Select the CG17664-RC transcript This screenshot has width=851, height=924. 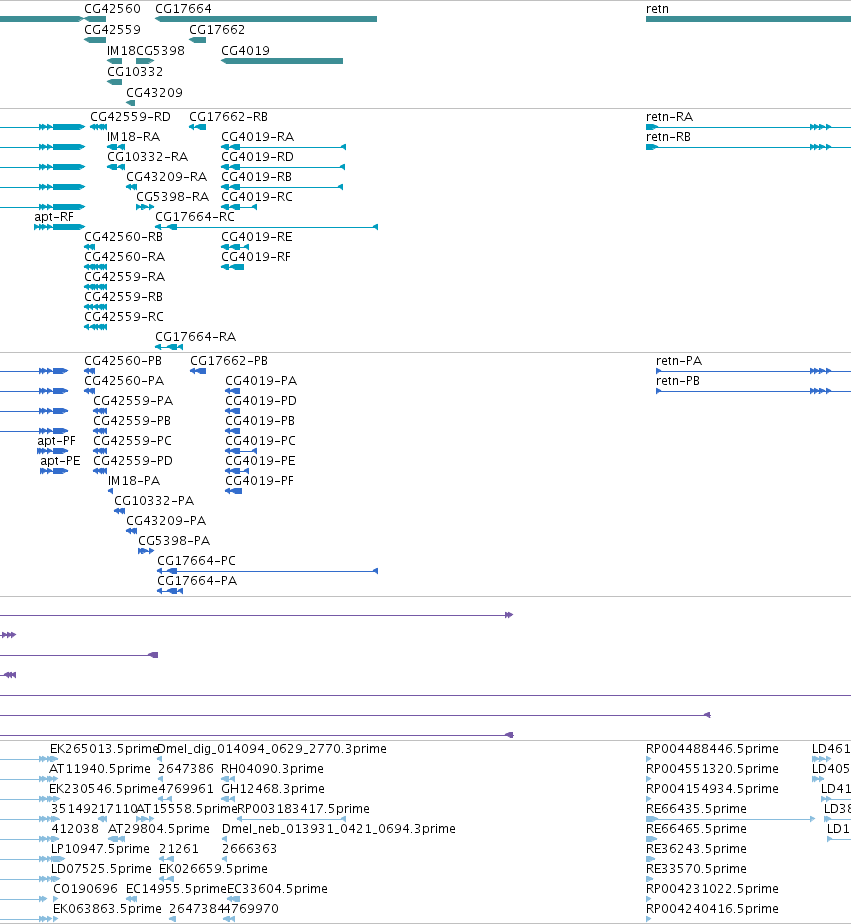266,227
